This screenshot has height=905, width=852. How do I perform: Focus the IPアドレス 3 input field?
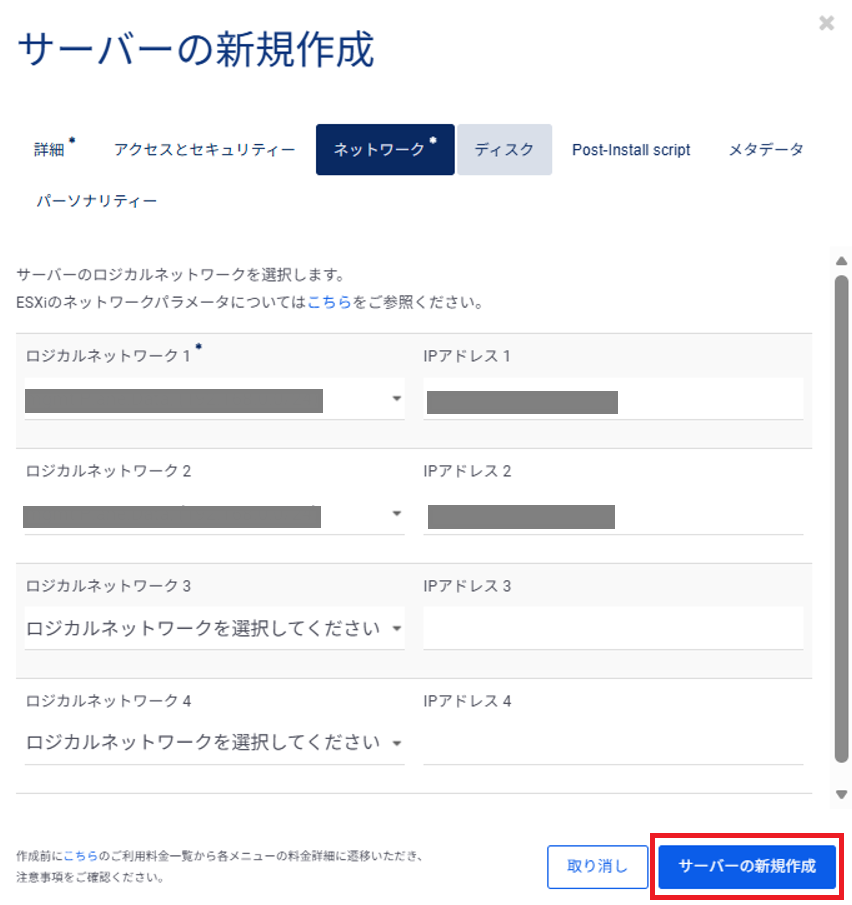pyautogui.click(x=613, y=629)
